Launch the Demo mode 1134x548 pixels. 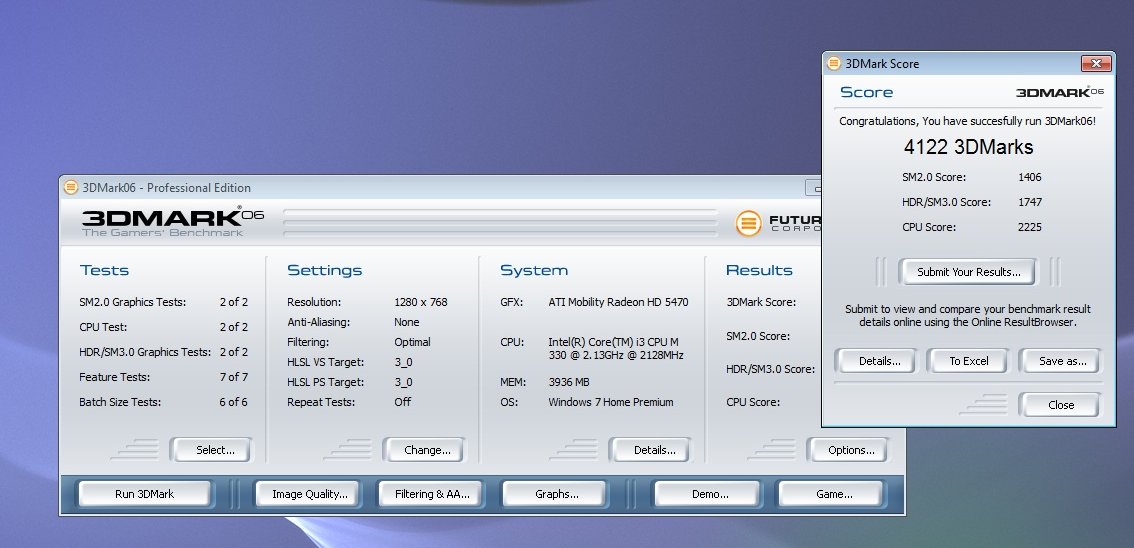point(709,495)
